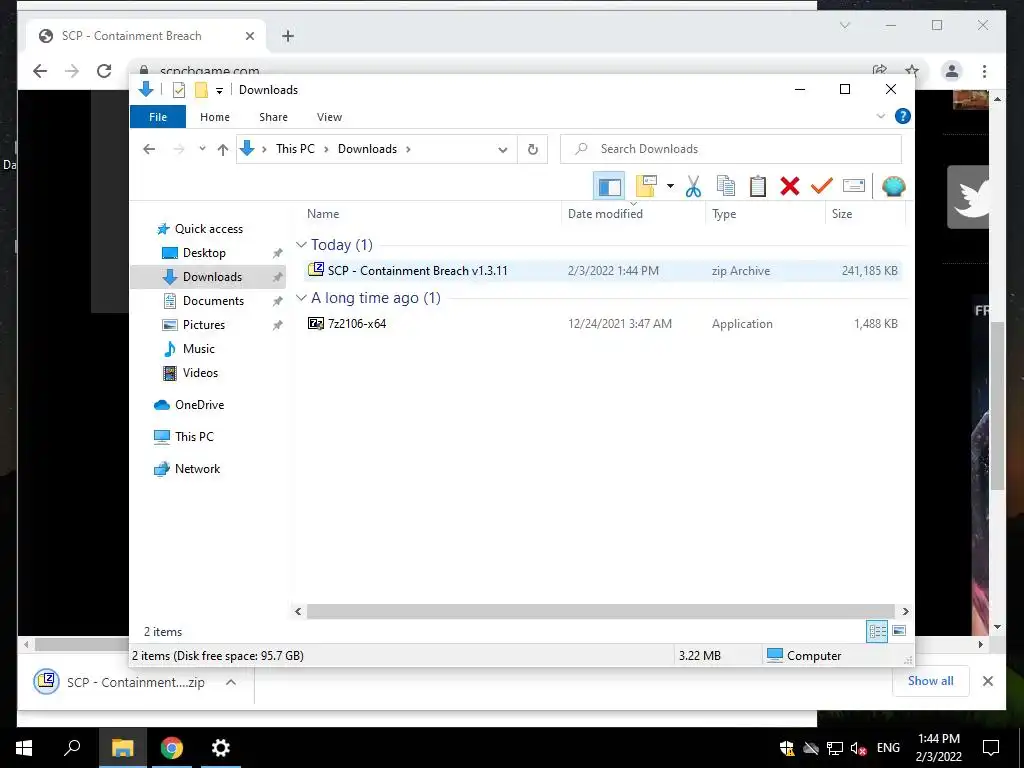Click the Twitter bird icon on webpage

coord(968,197)
